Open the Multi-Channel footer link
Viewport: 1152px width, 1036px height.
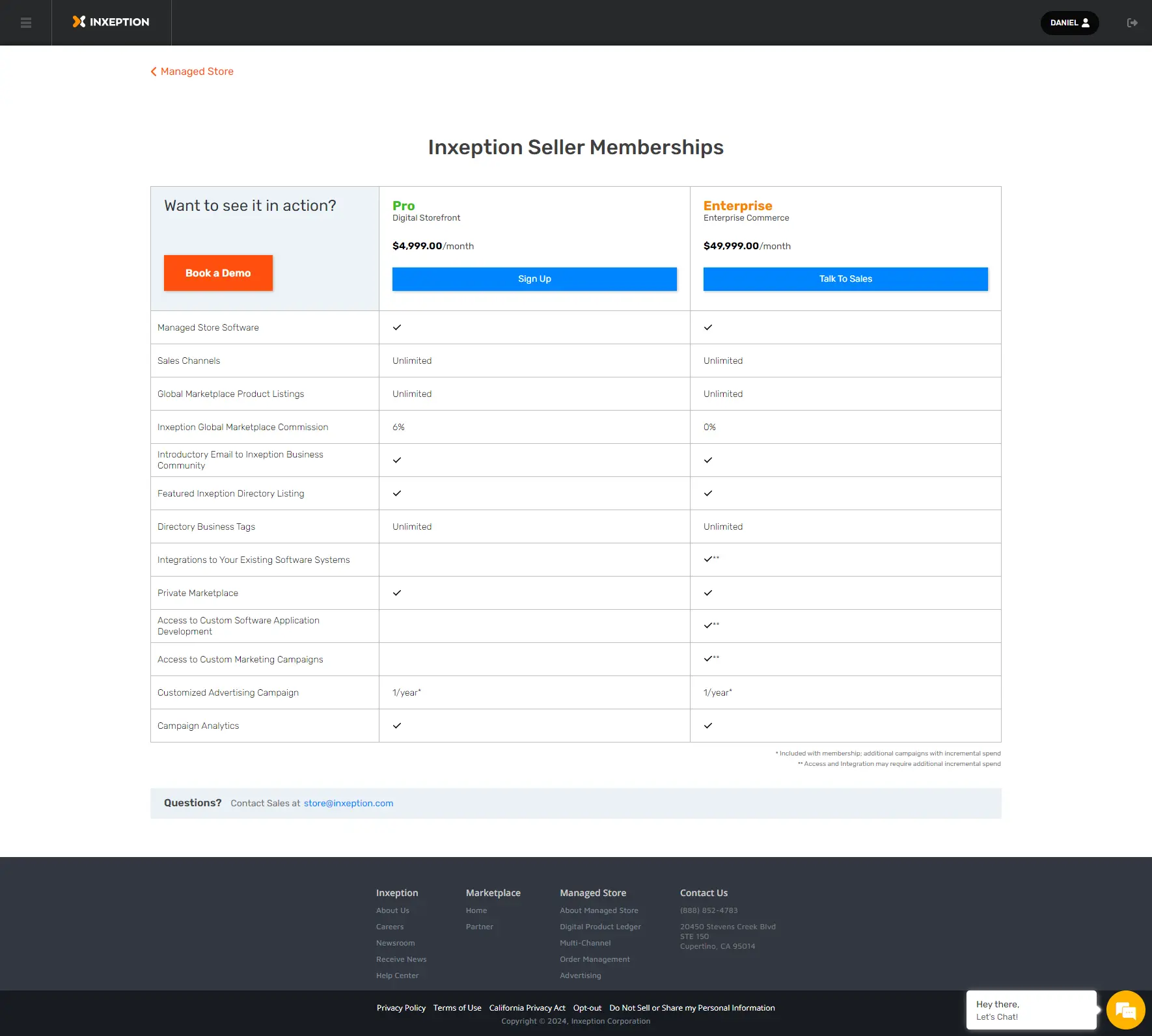coord(585,944)
